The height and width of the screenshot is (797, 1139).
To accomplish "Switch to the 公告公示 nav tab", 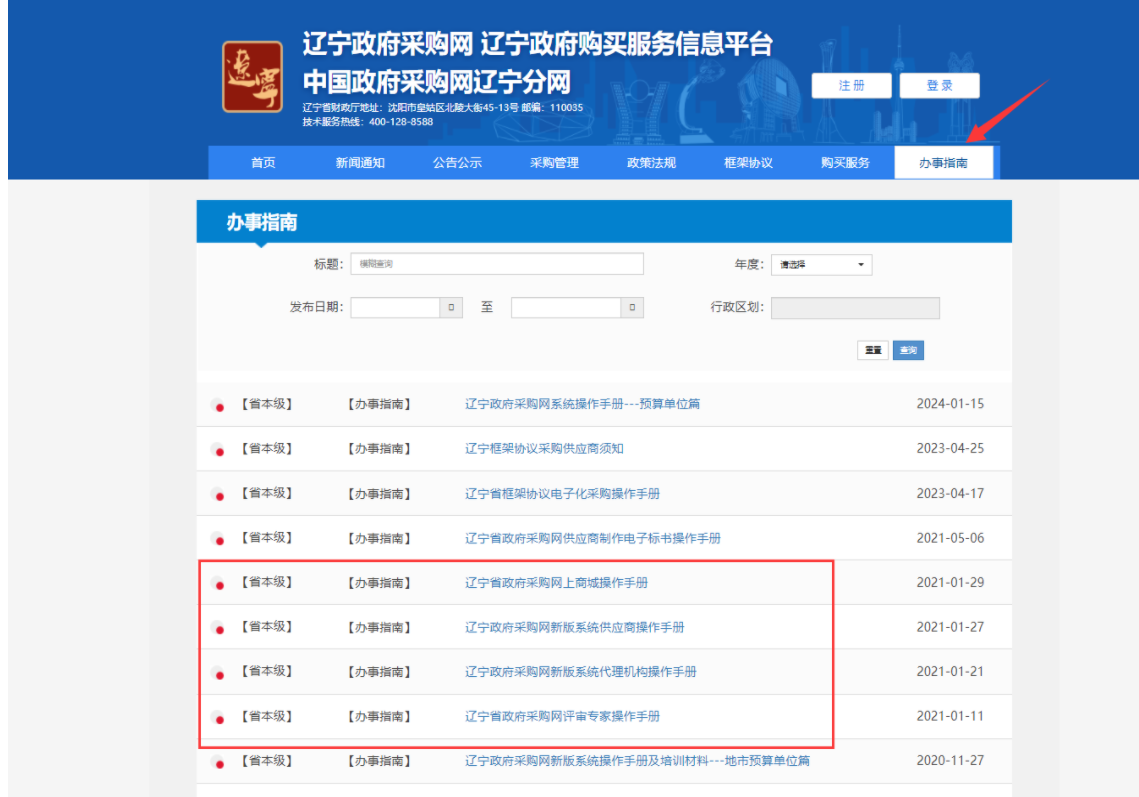I will pos(457,163).
